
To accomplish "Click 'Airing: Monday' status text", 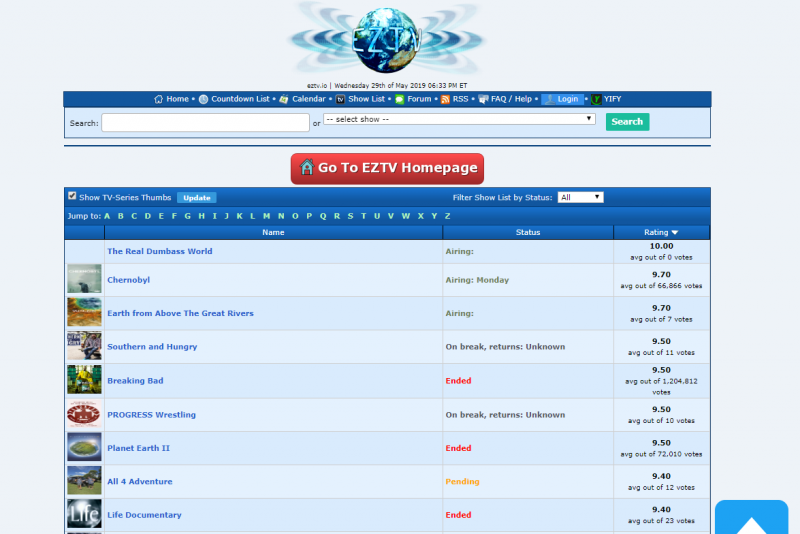I will pyautogui.click(x=477, y=280).
